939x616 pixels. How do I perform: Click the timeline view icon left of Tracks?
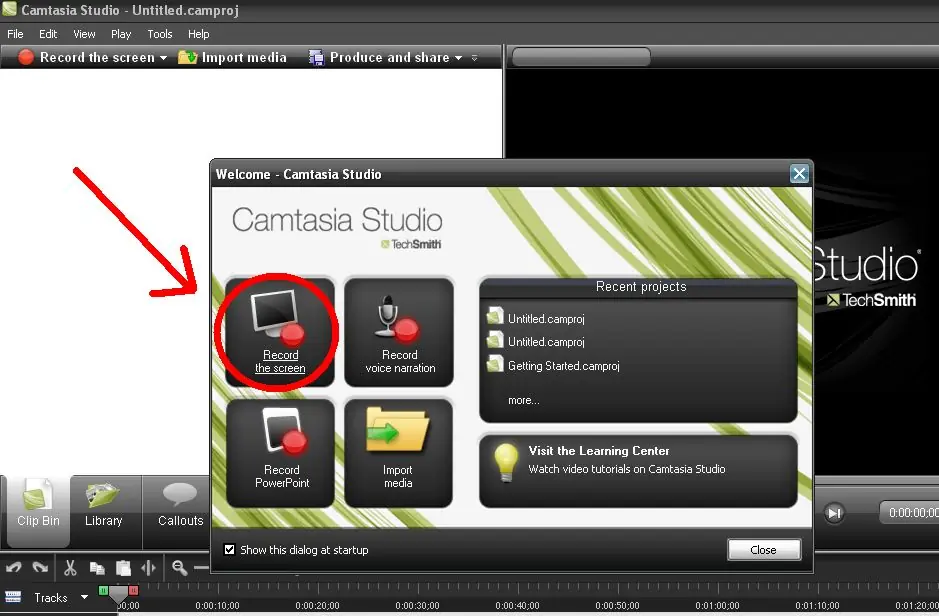point(13,597)
